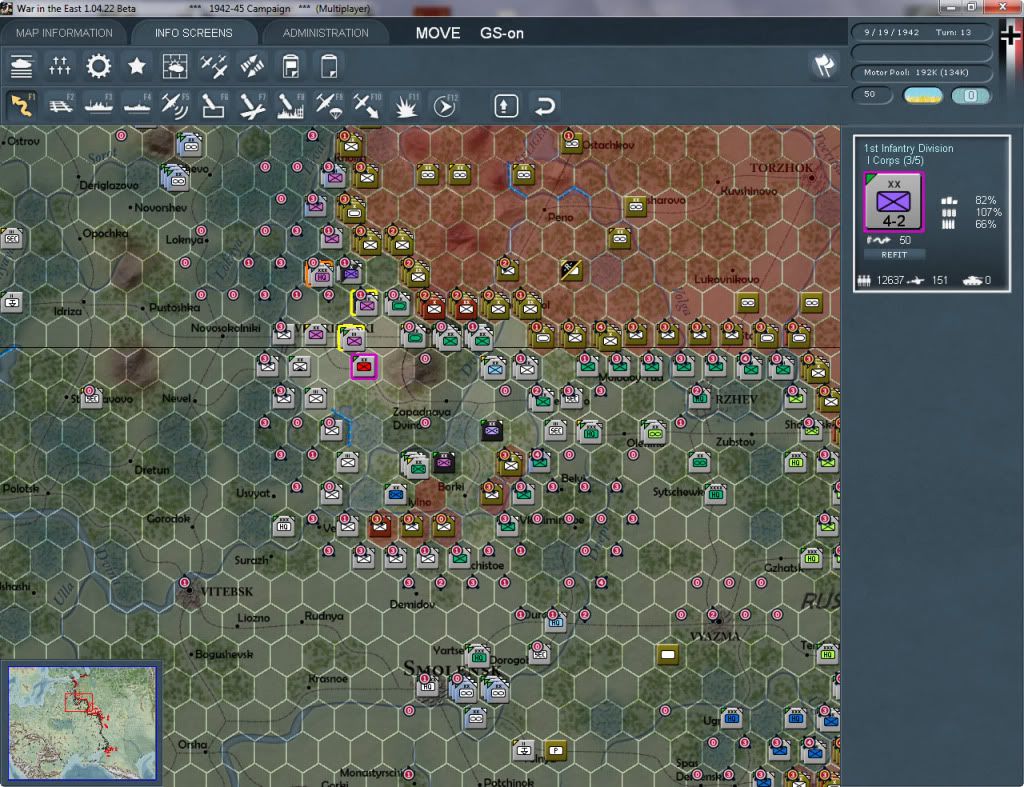
Task: Open the MAP INFORMATION tab
Action: 64,33
